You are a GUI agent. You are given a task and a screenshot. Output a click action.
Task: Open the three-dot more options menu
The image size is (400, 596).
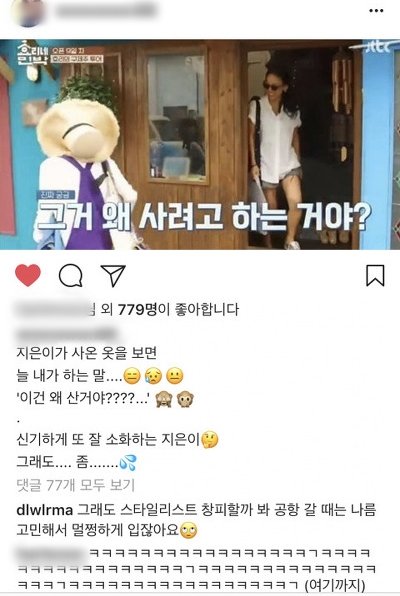pyautogui.click(x=376, y=11)
